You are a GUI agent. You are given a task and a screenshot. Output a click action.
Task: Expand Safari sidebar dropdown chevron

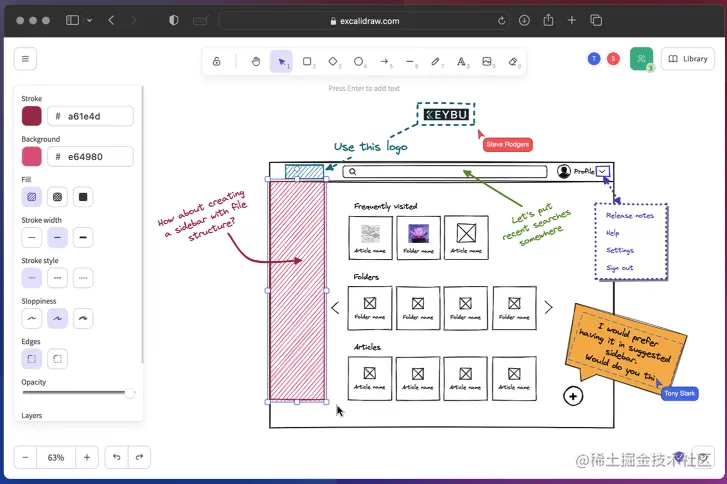click(x=89, y=20)
